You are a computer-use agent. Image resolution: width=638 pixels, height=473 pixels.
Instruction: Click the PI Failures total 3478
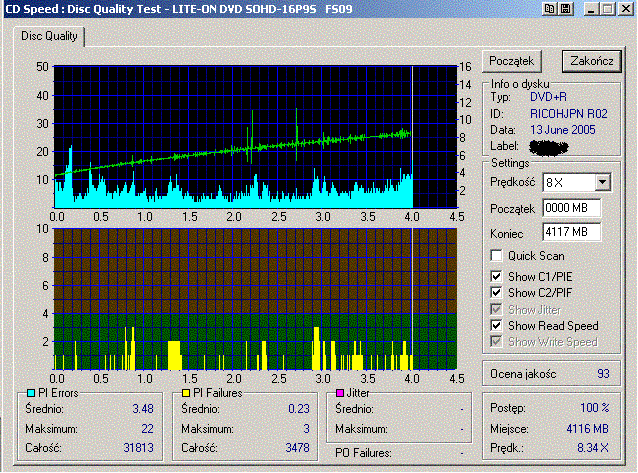297,448
